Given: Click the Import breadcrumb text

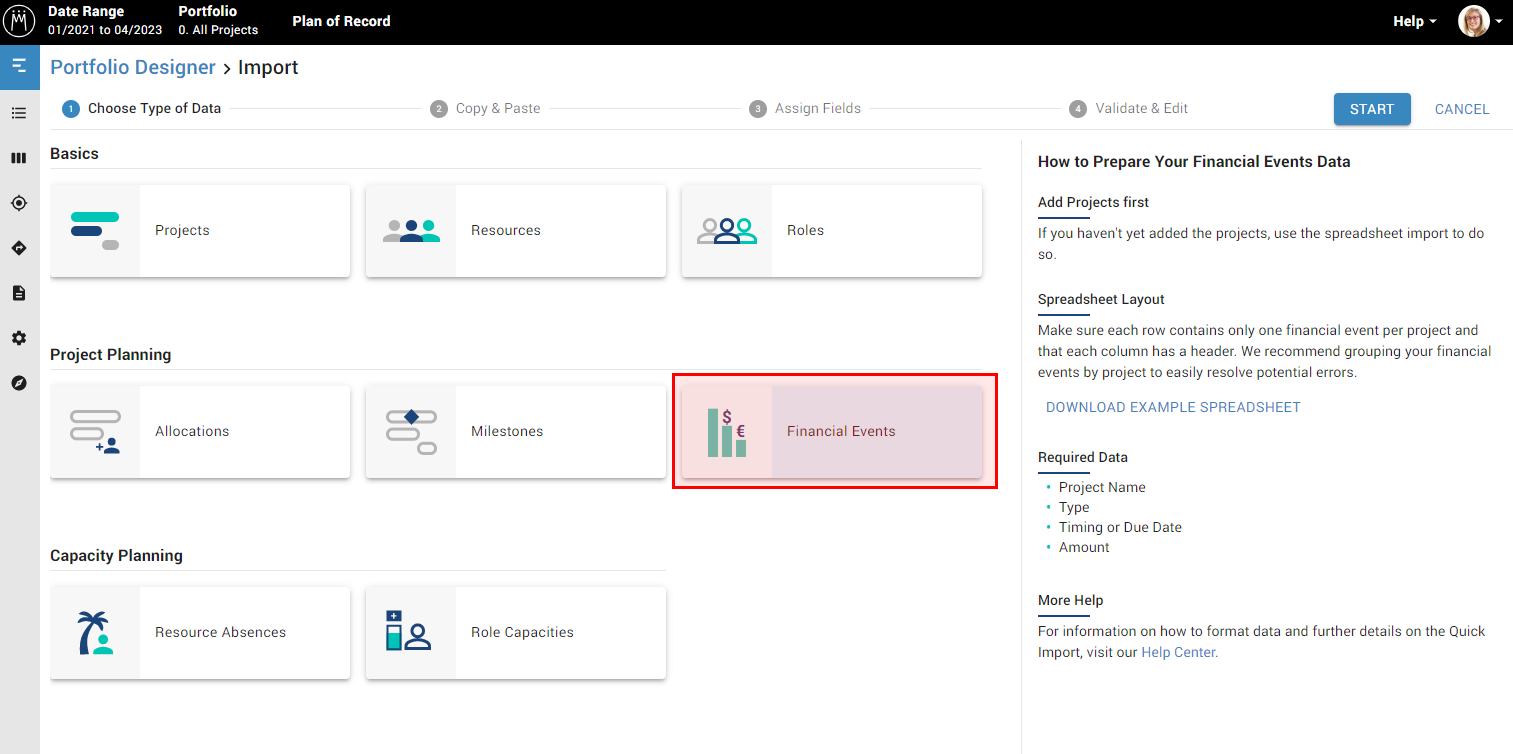Looking at the screenshot, I should click(268, 67).
